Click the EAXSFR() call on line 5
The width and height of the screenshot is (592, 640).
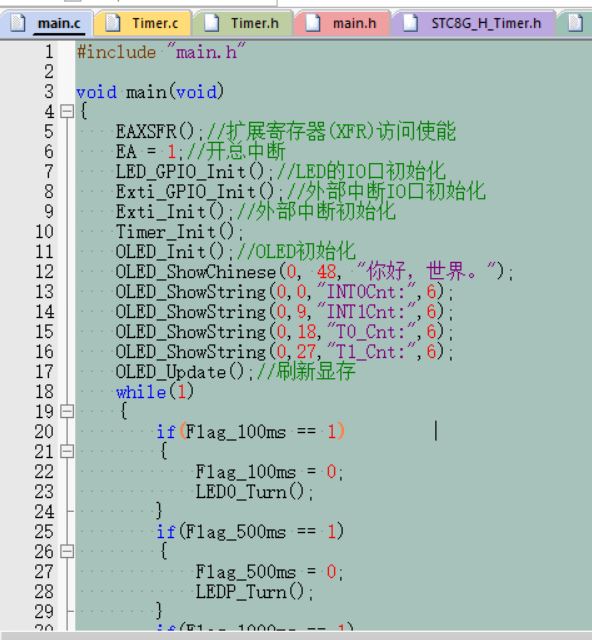coord(159,132)
